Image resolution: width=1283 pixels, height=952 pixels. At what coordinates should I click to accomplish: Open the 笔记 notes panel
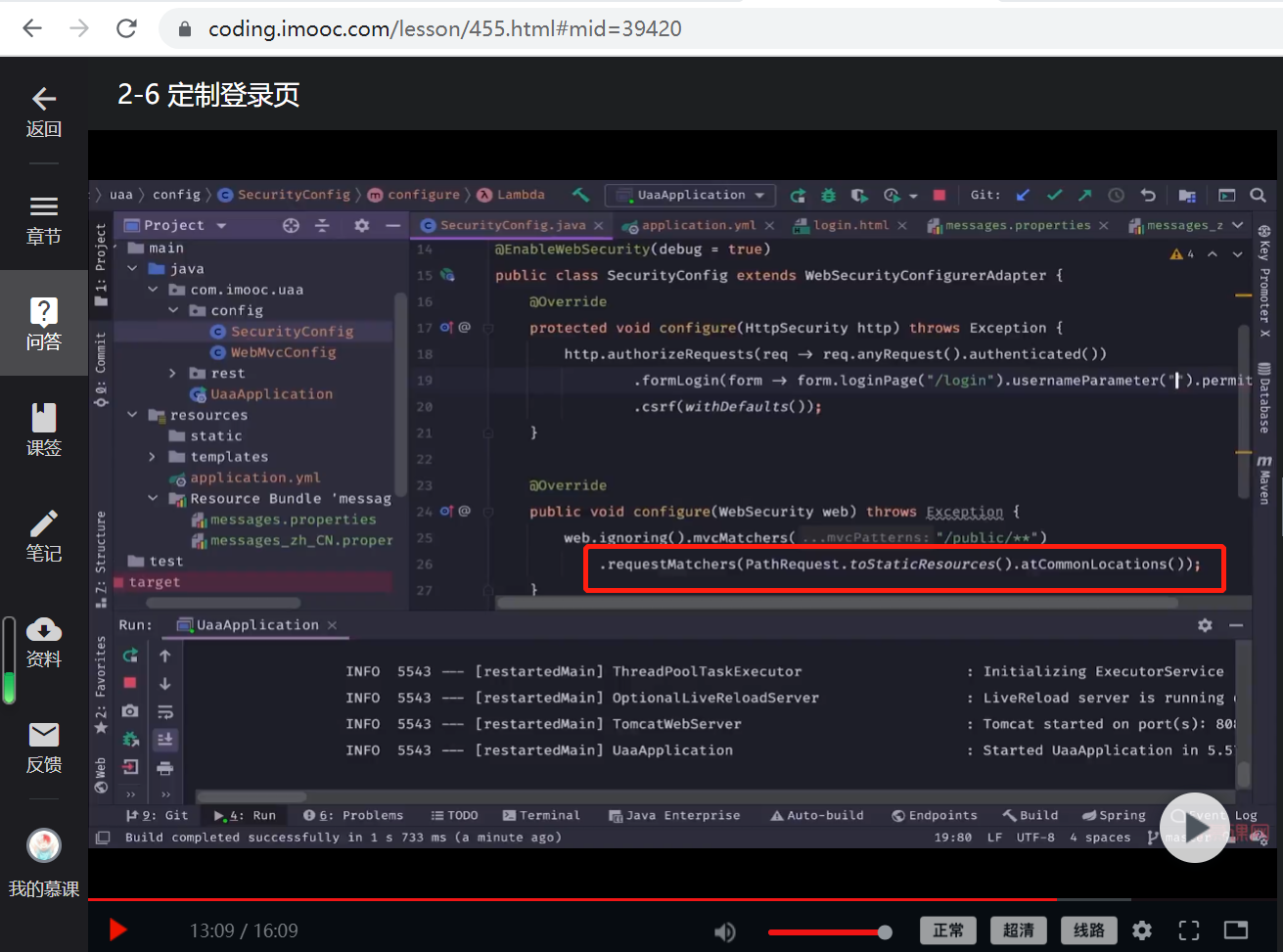click(43, 536)
